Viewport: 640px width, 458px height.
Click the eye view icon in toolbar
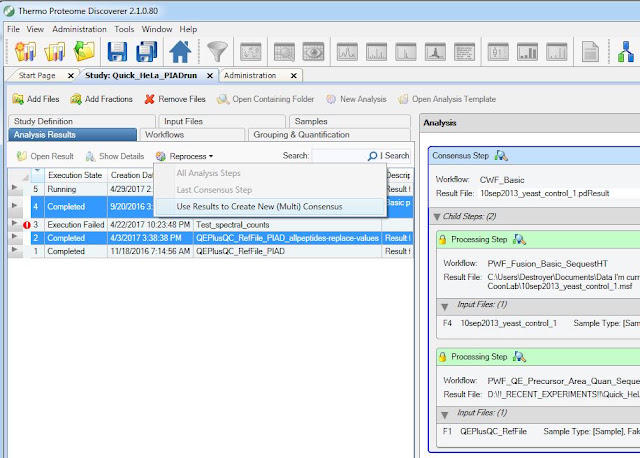[313, 52]
